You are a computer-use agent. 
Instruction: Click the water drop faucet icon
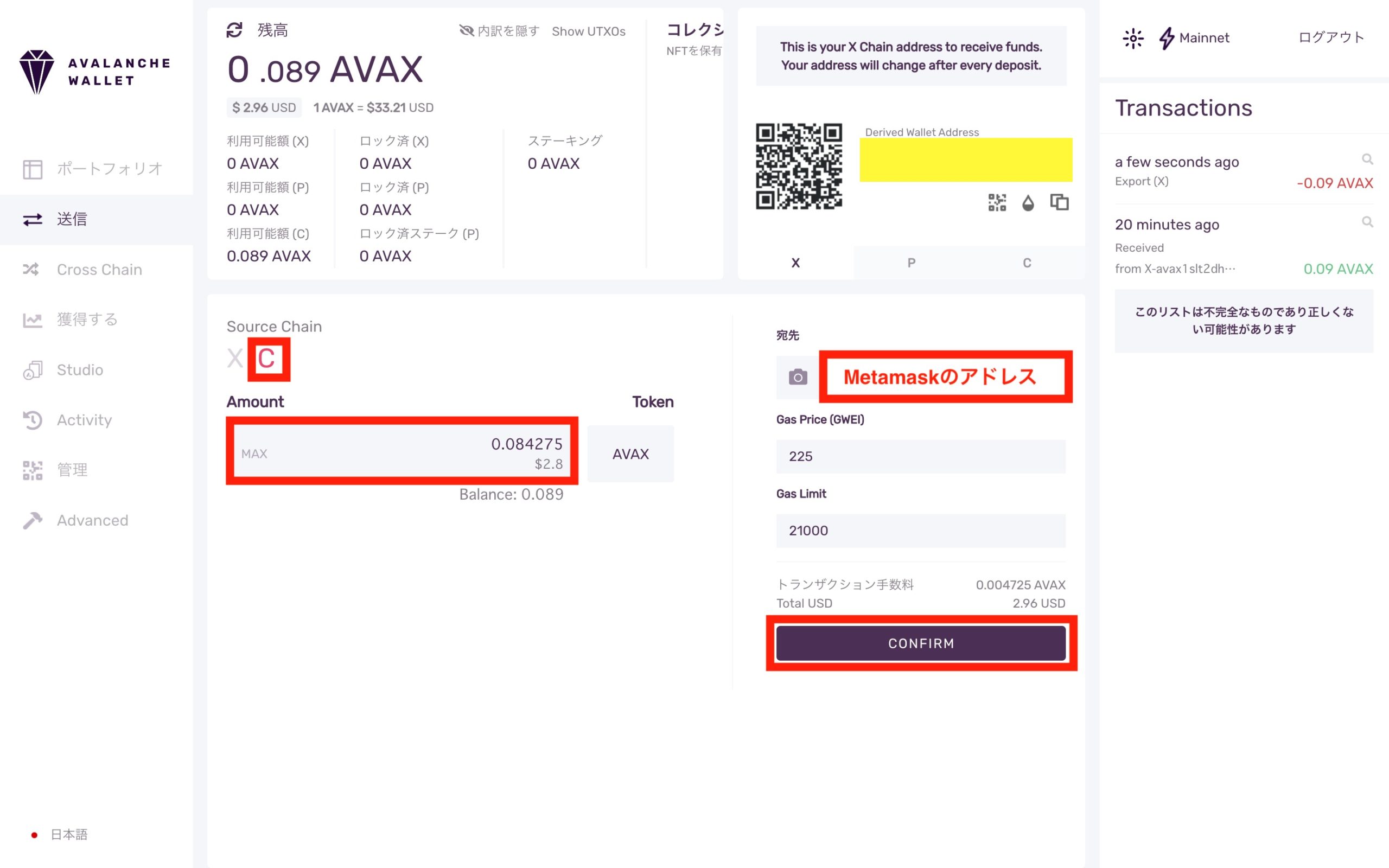[1028, 203]
